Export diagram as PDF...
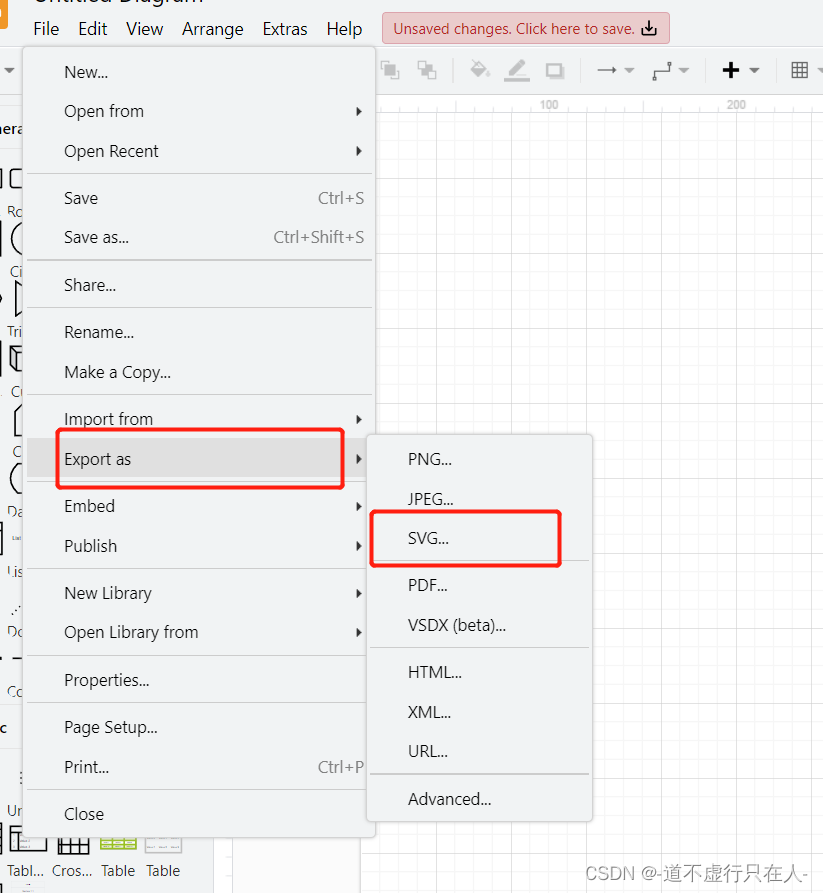This screenshot has width=823, height=893. (x=479, y=585)
